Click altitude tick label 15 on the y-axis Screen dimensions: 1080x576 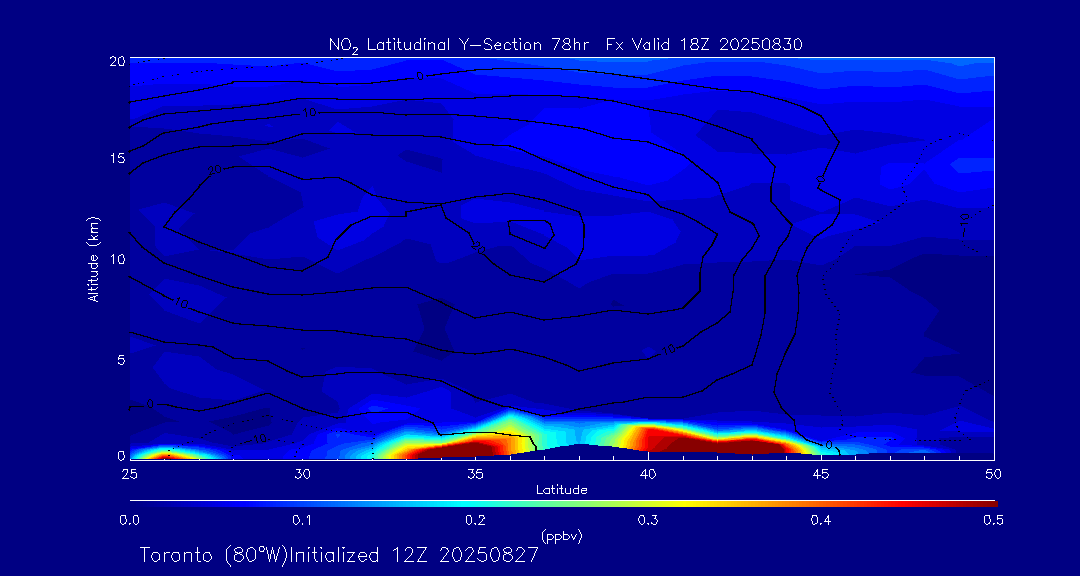tap(114, 159)
